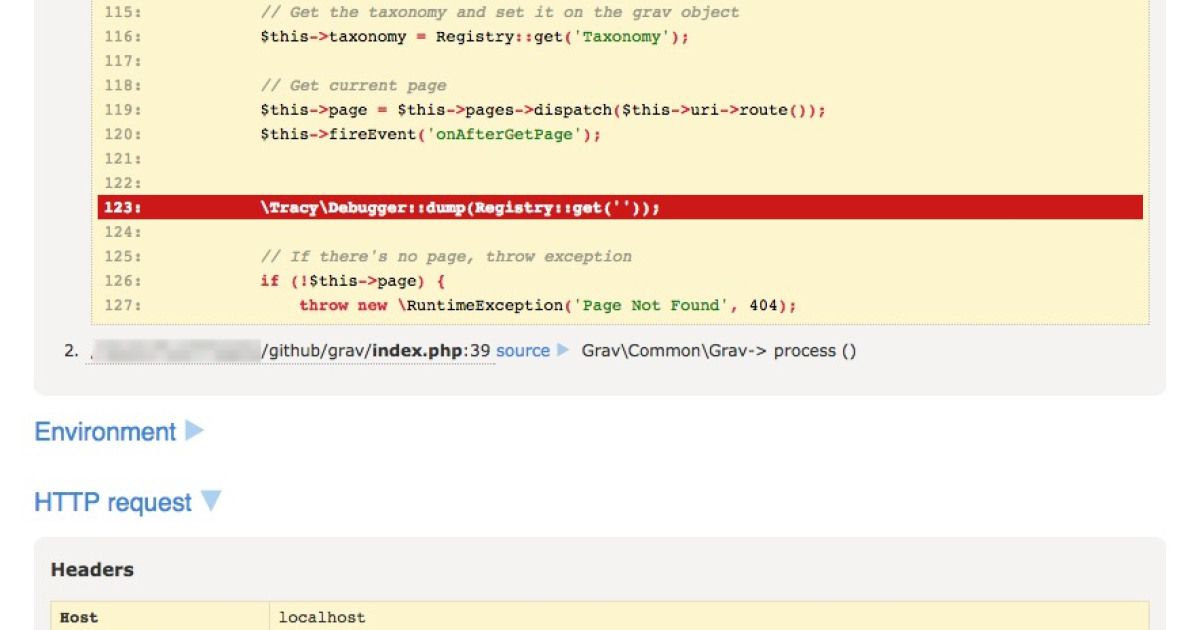Viewport: 1200px width, 630px height.
Task: Click the Headers table title
Action: point(92,570)
